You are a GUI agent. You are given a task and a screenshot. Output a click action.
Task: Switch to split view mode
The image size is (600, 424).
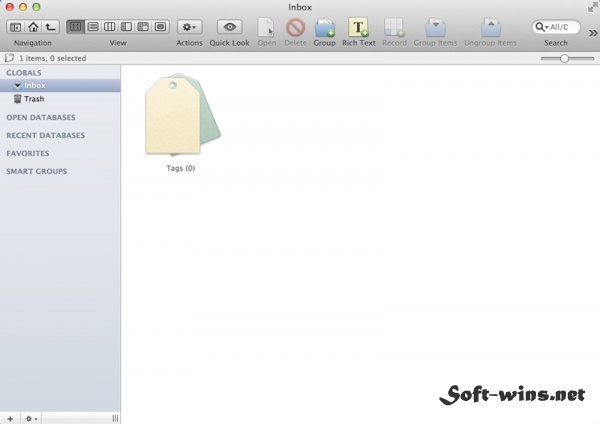pos(126,27)
